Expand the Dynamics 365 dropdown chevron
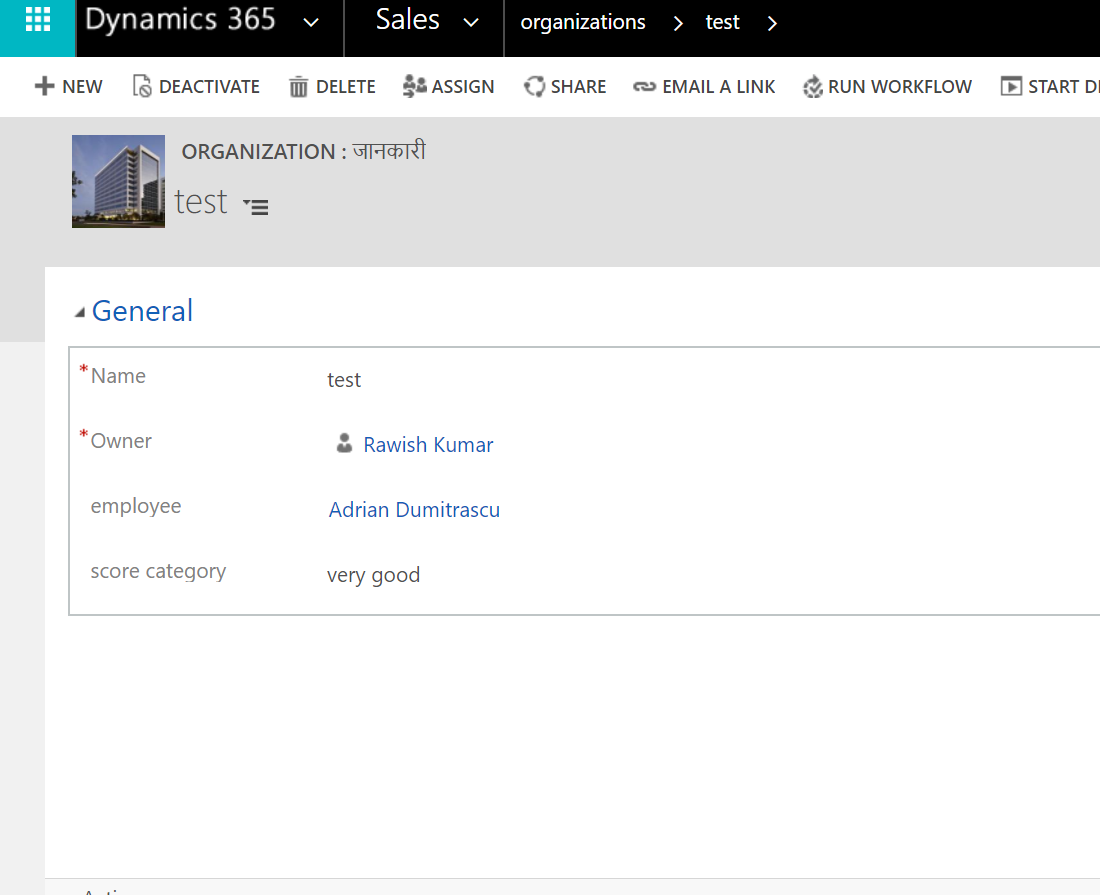Screen dimensions: 1100x895 click(311, 22)
